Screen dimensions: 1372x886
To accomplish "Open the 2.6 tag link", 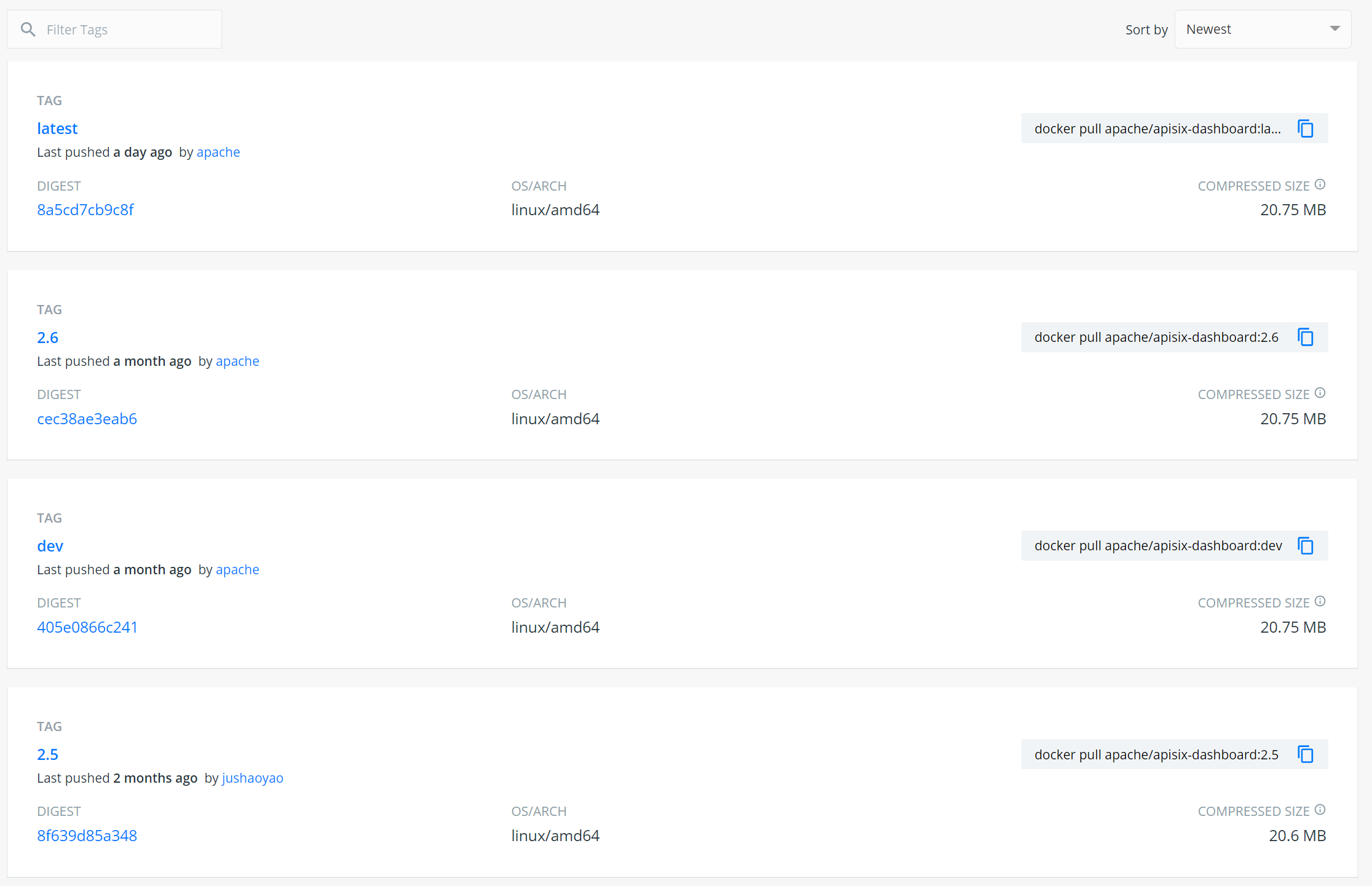I will tap(47, 338).
